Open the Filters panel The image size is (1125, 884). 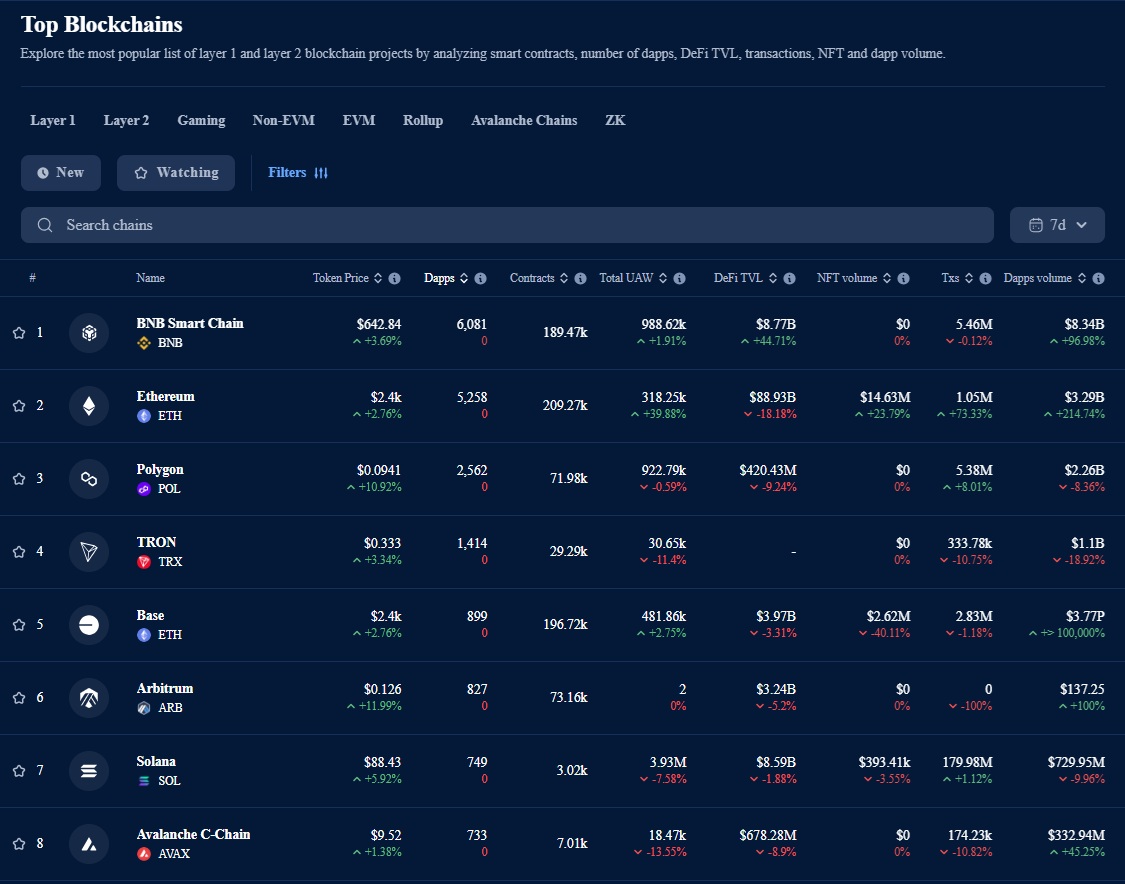click(x=298, y=173)
